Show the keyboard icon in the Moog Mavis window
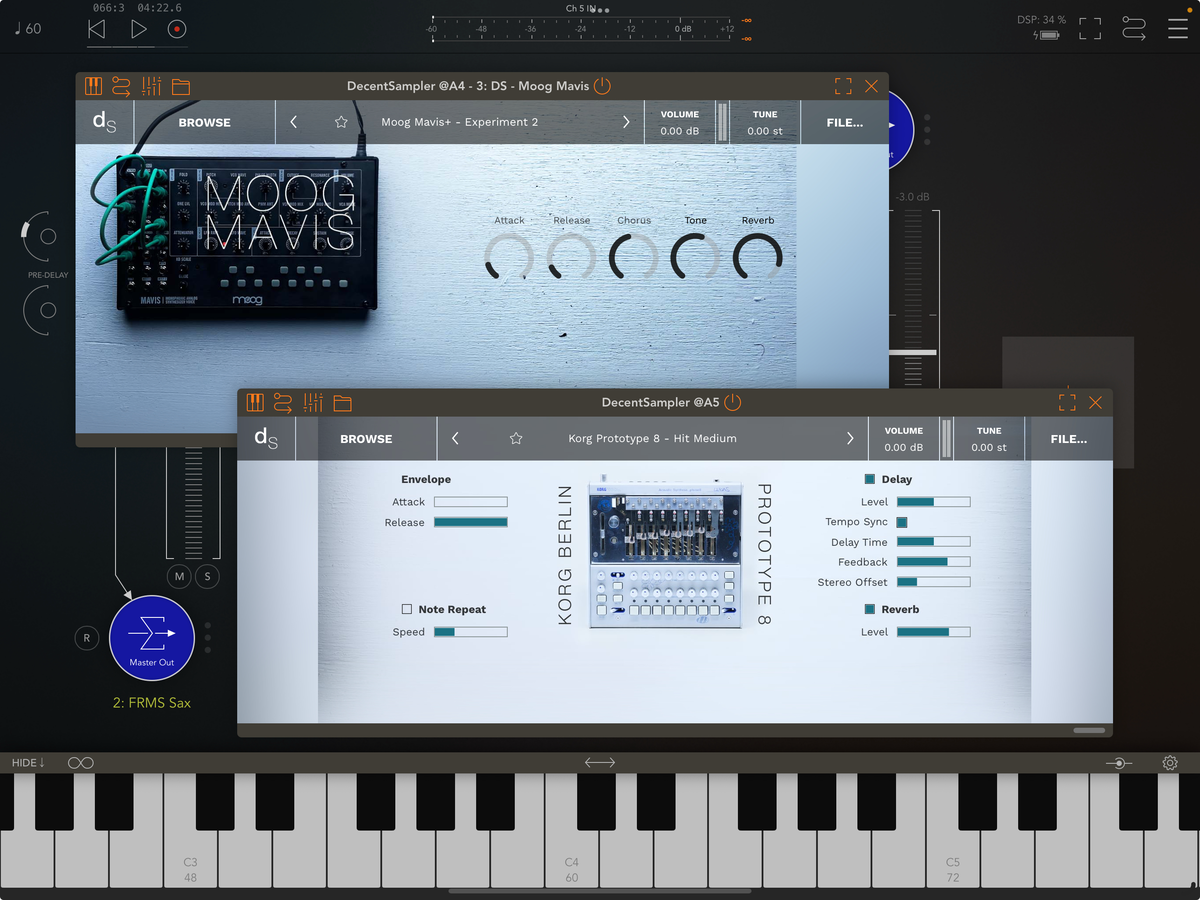Image resolution: width=1200 pixels, height=900 pixels. pos(93,86)
